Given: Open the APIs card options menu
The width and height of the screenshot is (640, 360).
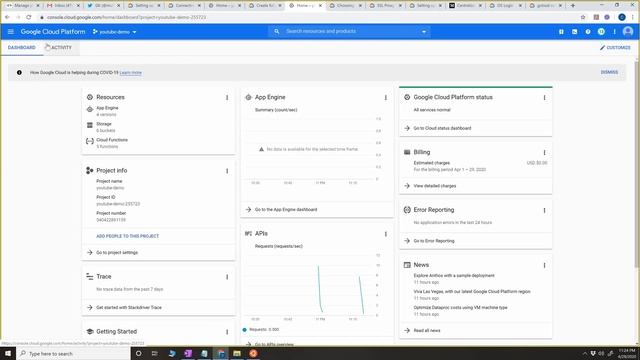Looking at the screenshot, I should (x=386, y=234).
